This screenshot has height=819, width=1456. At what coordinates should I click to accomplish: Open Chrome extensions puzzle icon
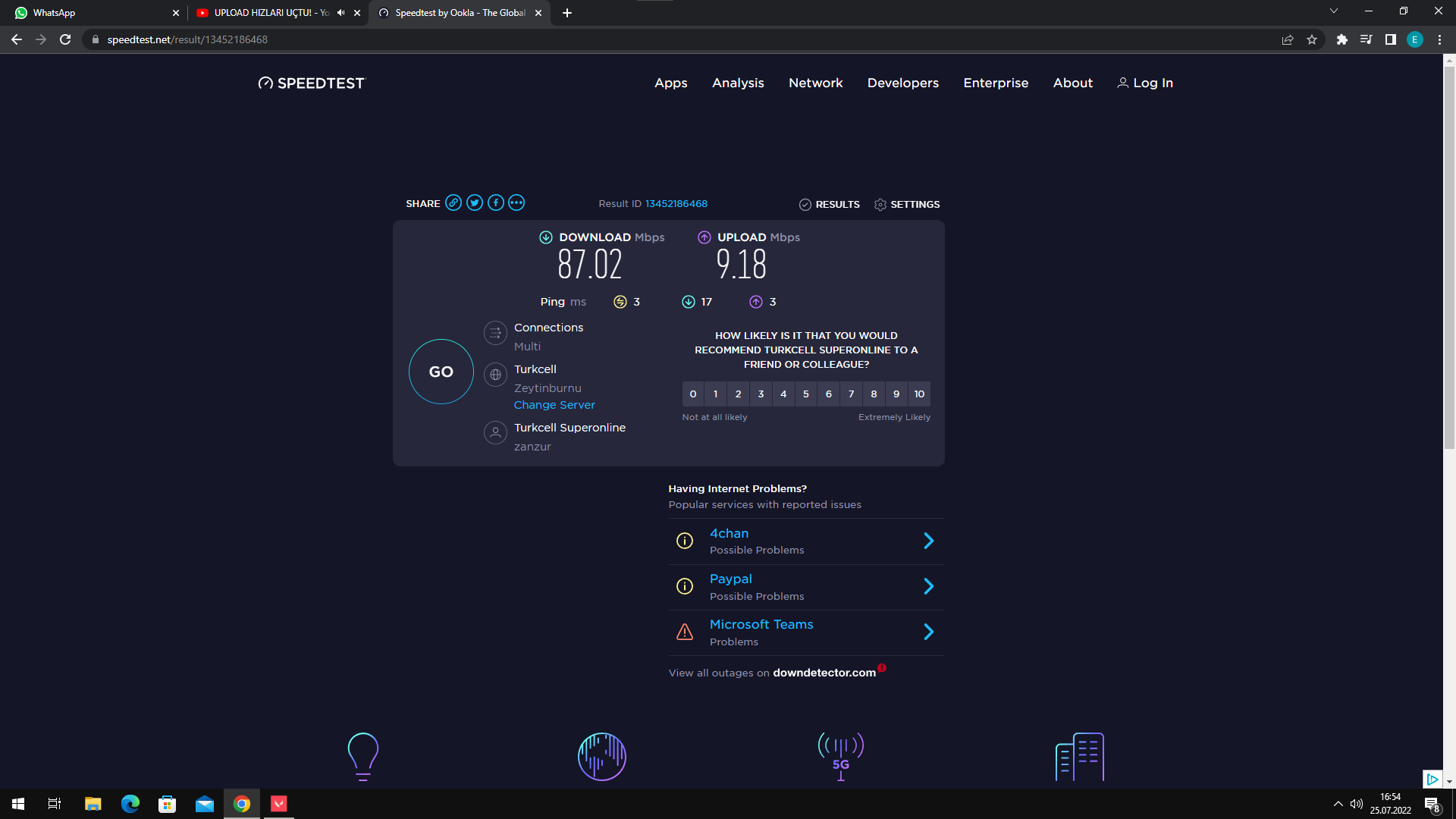(x=1342, y=39)
